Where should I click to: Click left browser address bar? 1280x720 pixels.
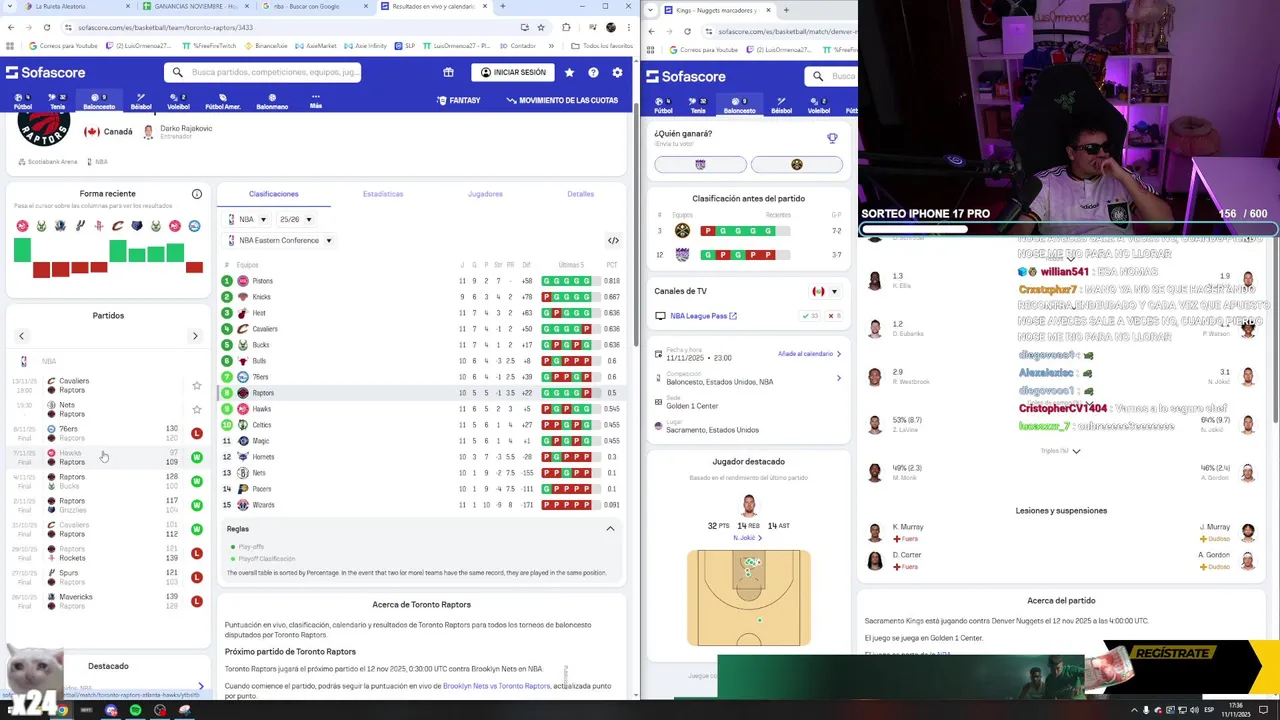(300, 27)
